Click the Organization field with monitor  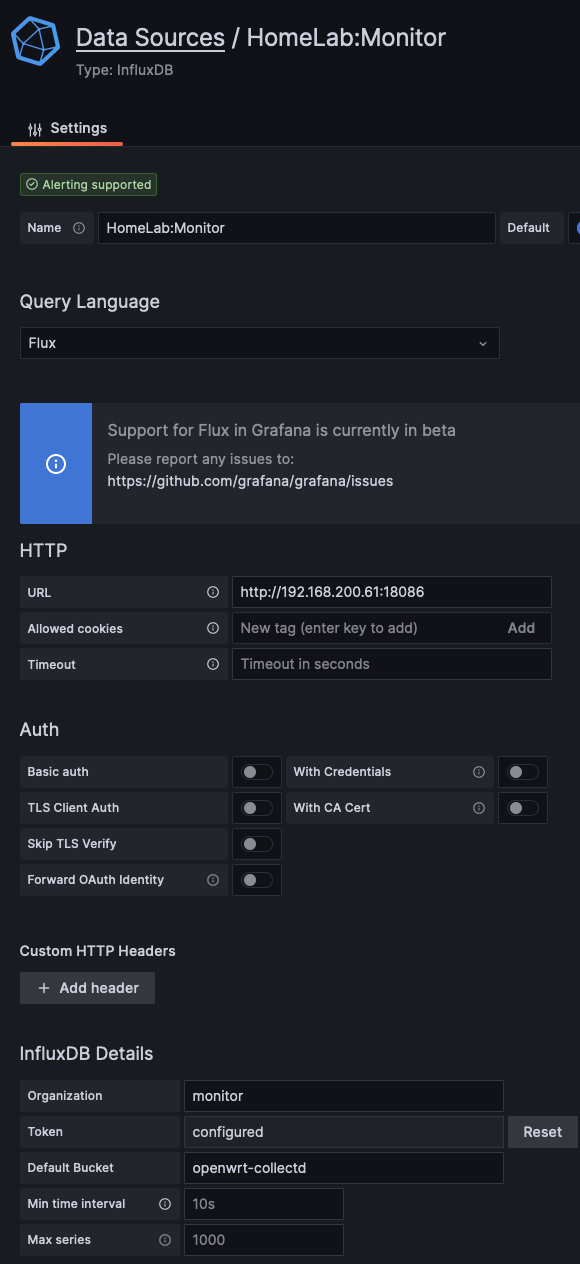pos(344,1096)
